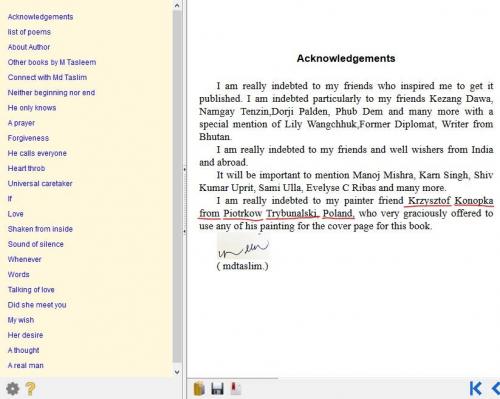This screenshot has width=500, height=399.
Task: Click the contents panel scroll up arrow
Action: coord(177,5)
